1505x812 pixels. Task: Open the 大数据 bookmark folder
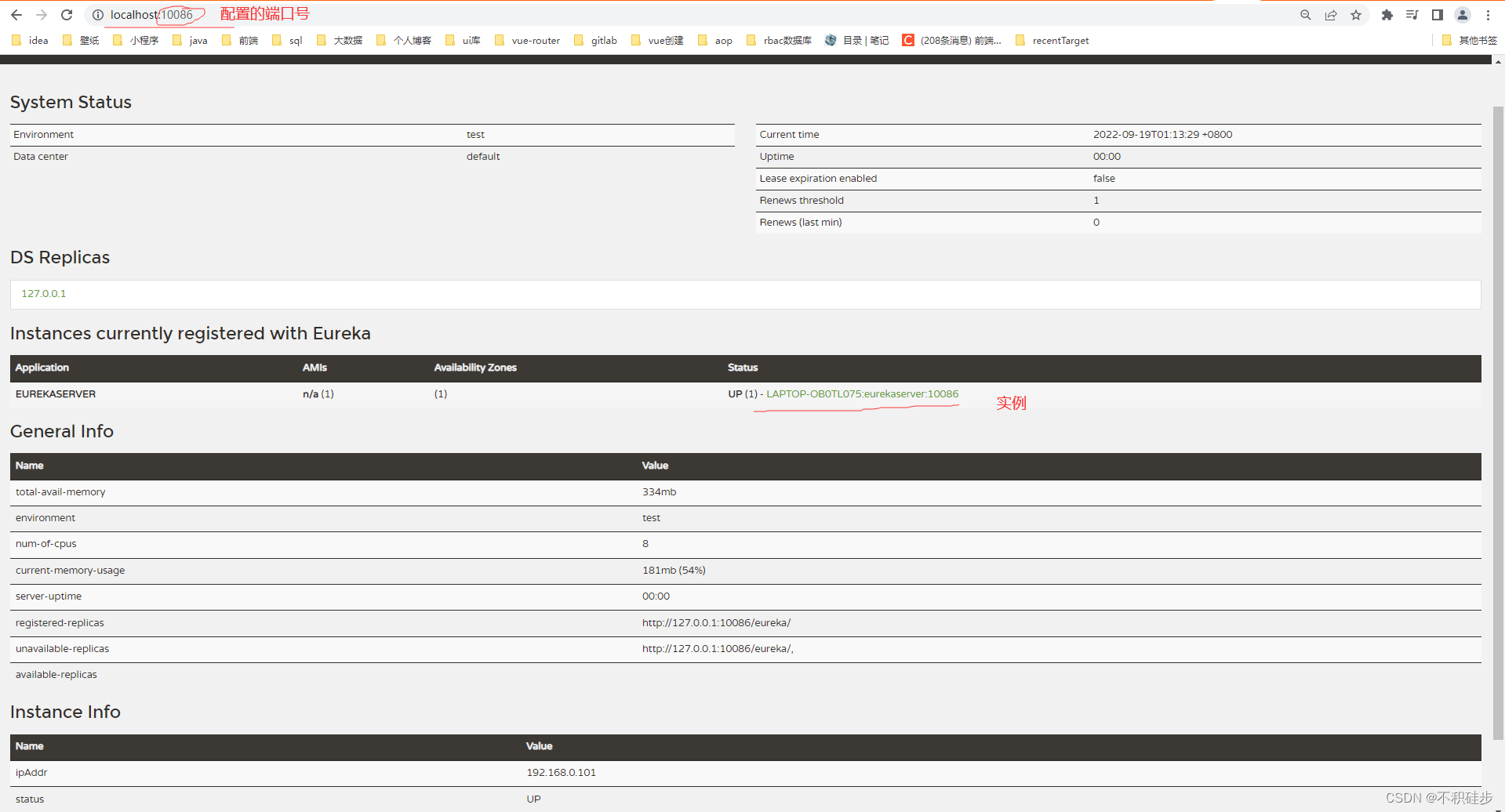340,41
